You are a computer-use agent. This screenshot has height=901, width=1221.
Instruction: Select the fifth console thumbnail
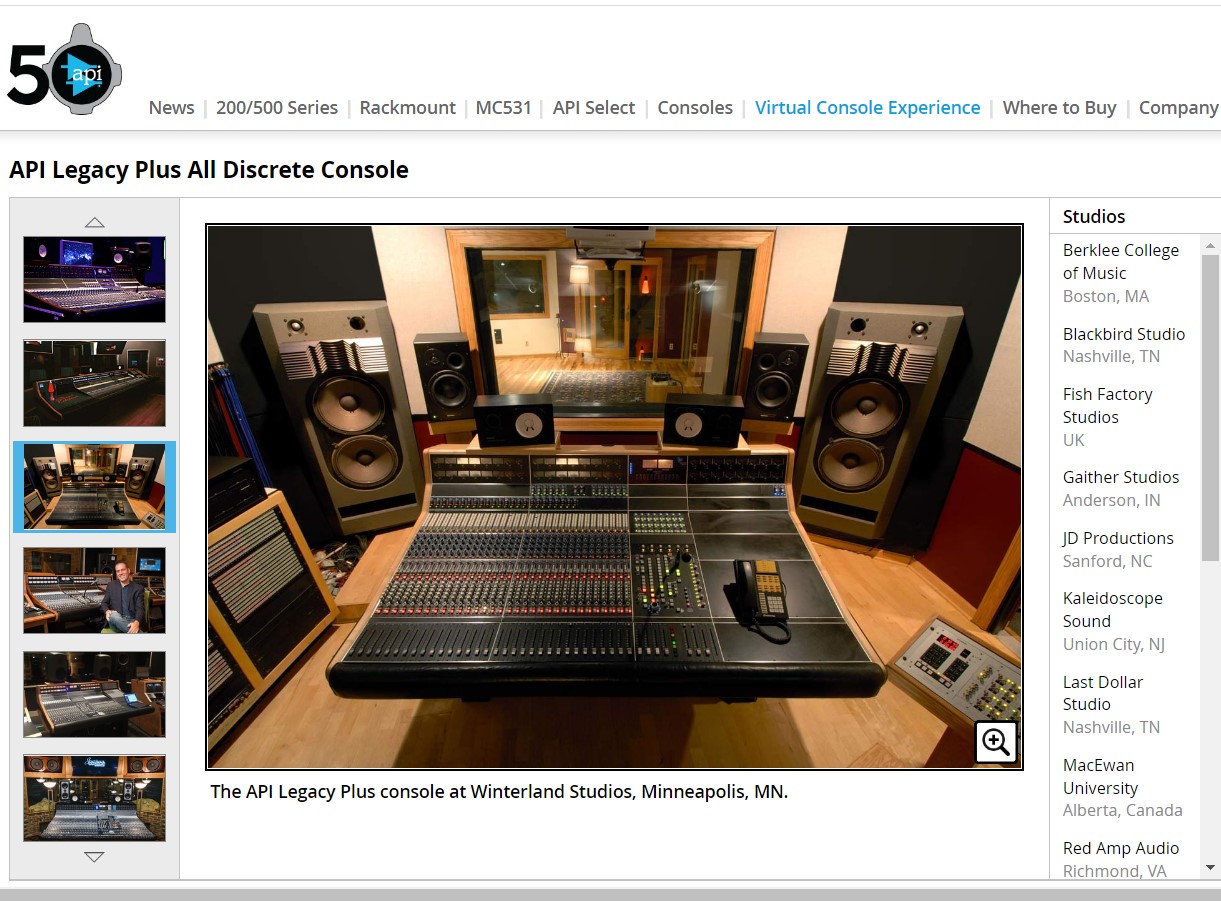tap(94, 695)
